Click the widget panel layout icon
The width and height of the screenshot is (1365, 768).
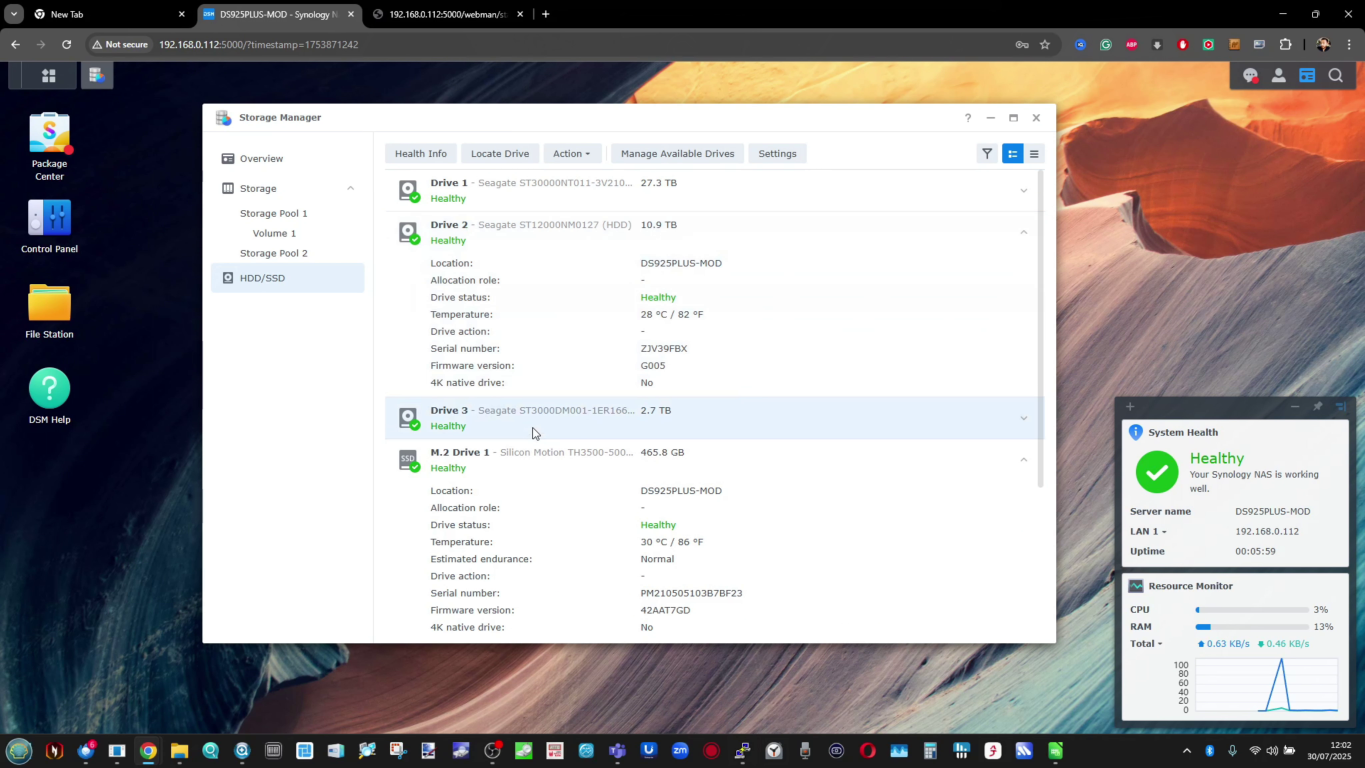click(x=1341, y=406)
